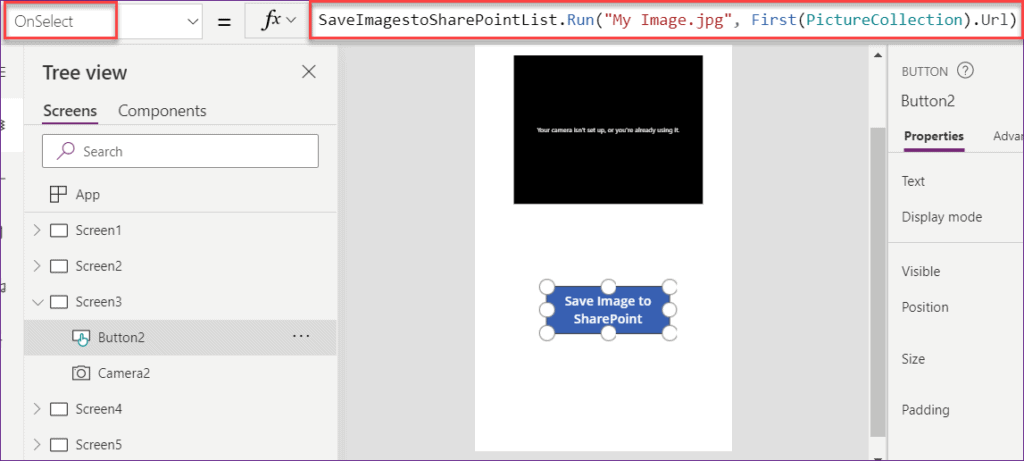Click the Save Image to SharePoint button
1024x461 pixels.
point(608,310)
